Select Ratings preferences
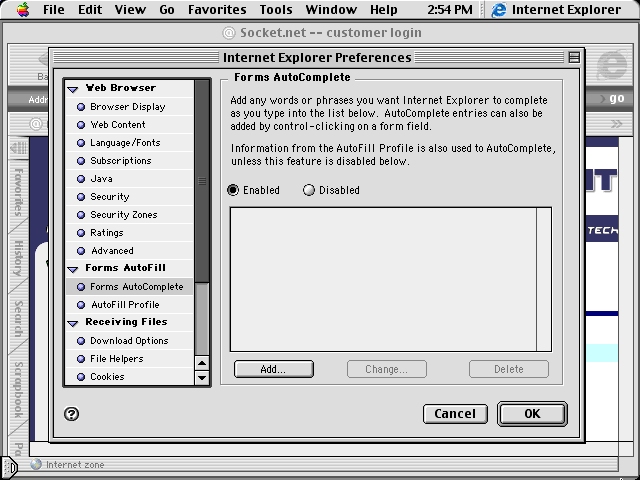This screenshot has height=480, width=640. [129, 233]
